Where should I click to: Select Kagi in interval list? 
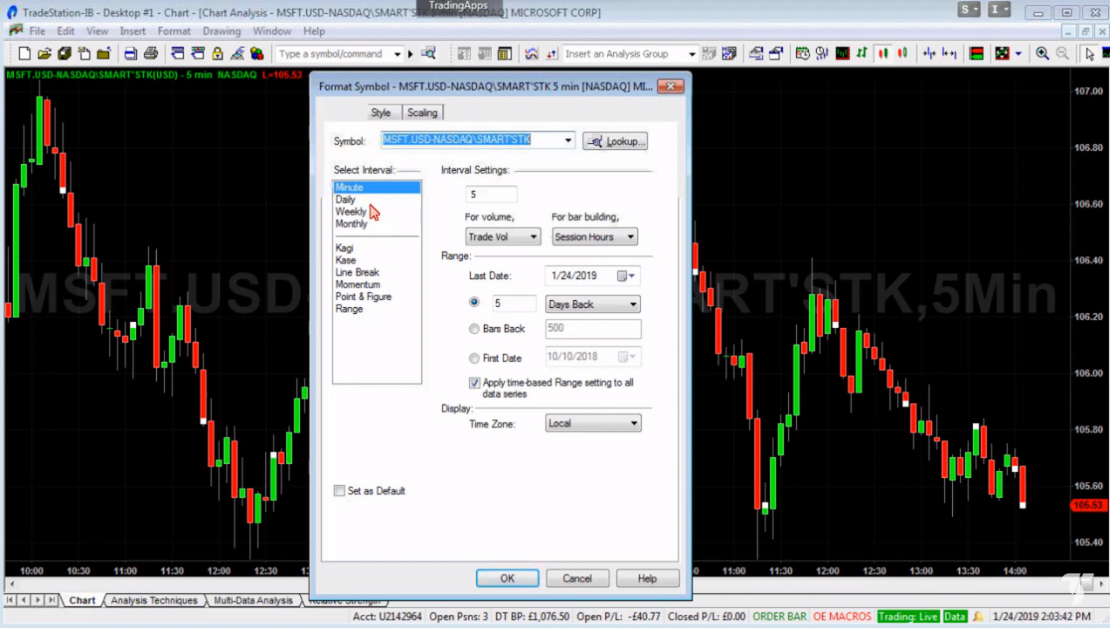(377, 248)
